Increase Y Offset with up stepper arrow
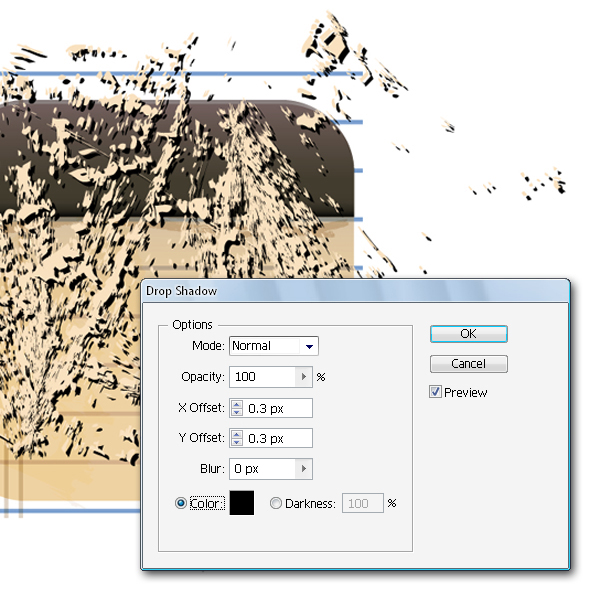Image resolution: width=600 pixels, height=600 pixels. pyautogui.click(x=237, y=434)
